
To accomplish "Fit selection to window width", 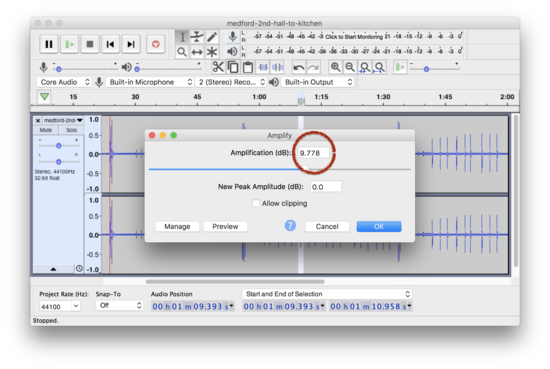I will (x=365, y=67).
